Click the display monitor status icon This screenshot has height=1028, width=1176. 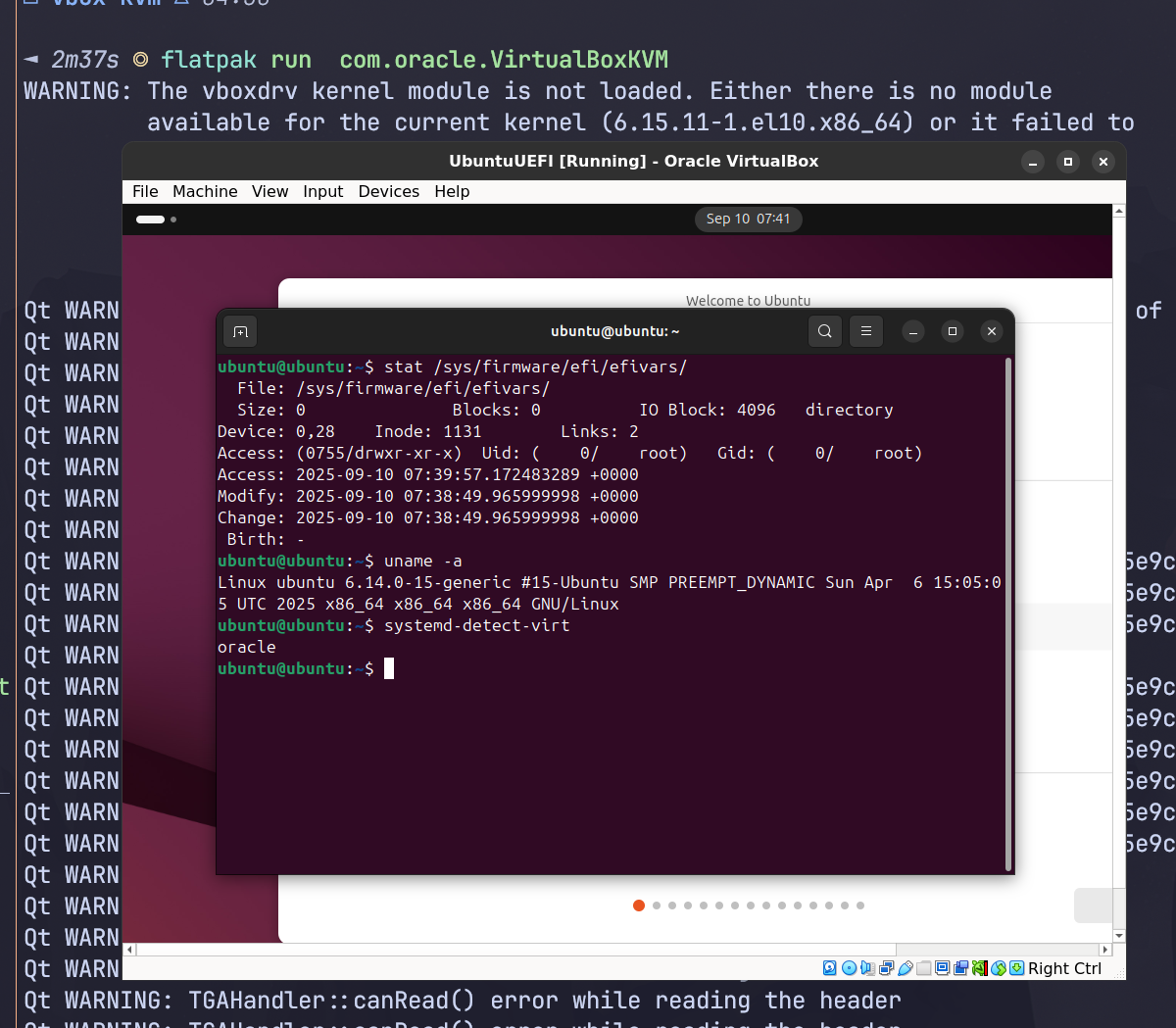pyautogui.click(x=942, y=968)
